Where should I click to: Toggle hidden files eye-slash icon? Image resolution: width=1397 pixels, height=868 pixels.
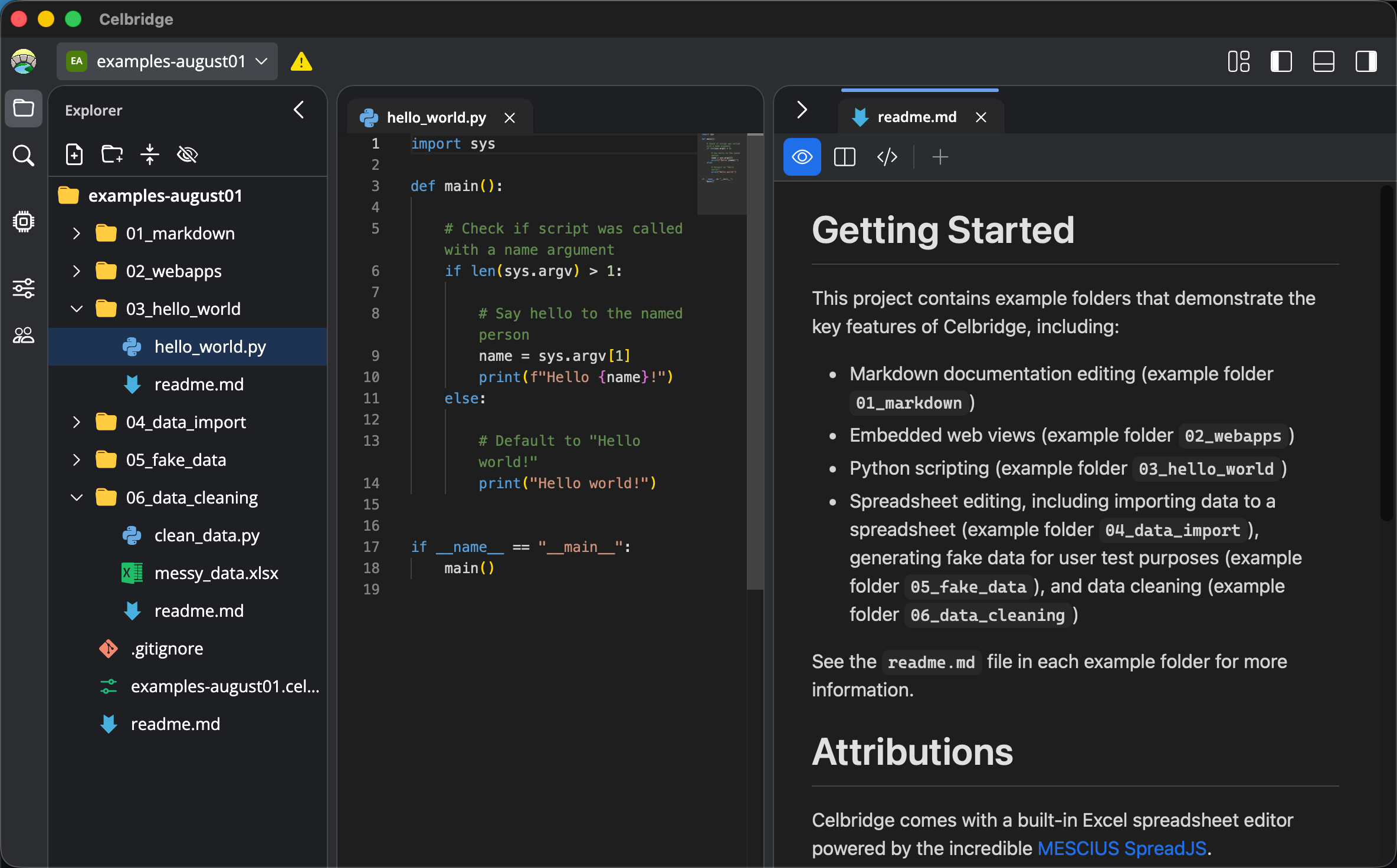tap(188, 154)
